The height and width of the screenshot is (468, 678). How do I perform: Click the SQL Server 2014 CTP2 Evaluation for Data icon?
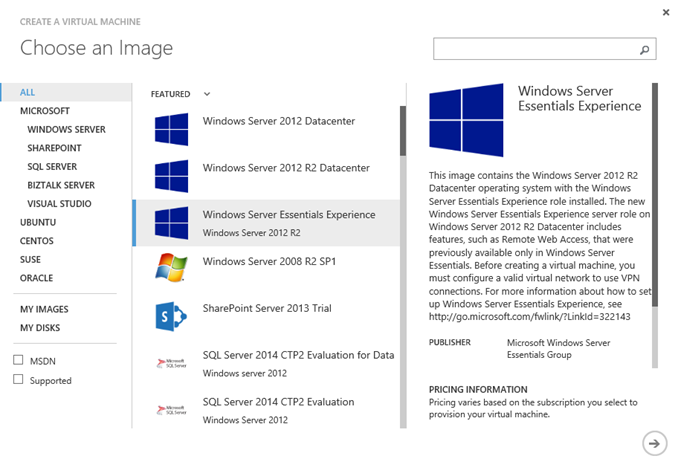pyautogui.click(x=171, y=363)
